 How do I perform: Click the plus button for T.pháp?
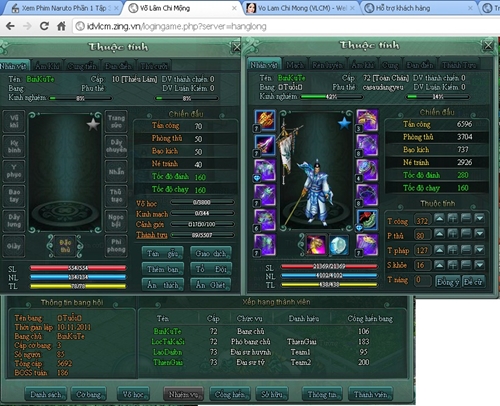pyautogui.click(x=453, y=249)
